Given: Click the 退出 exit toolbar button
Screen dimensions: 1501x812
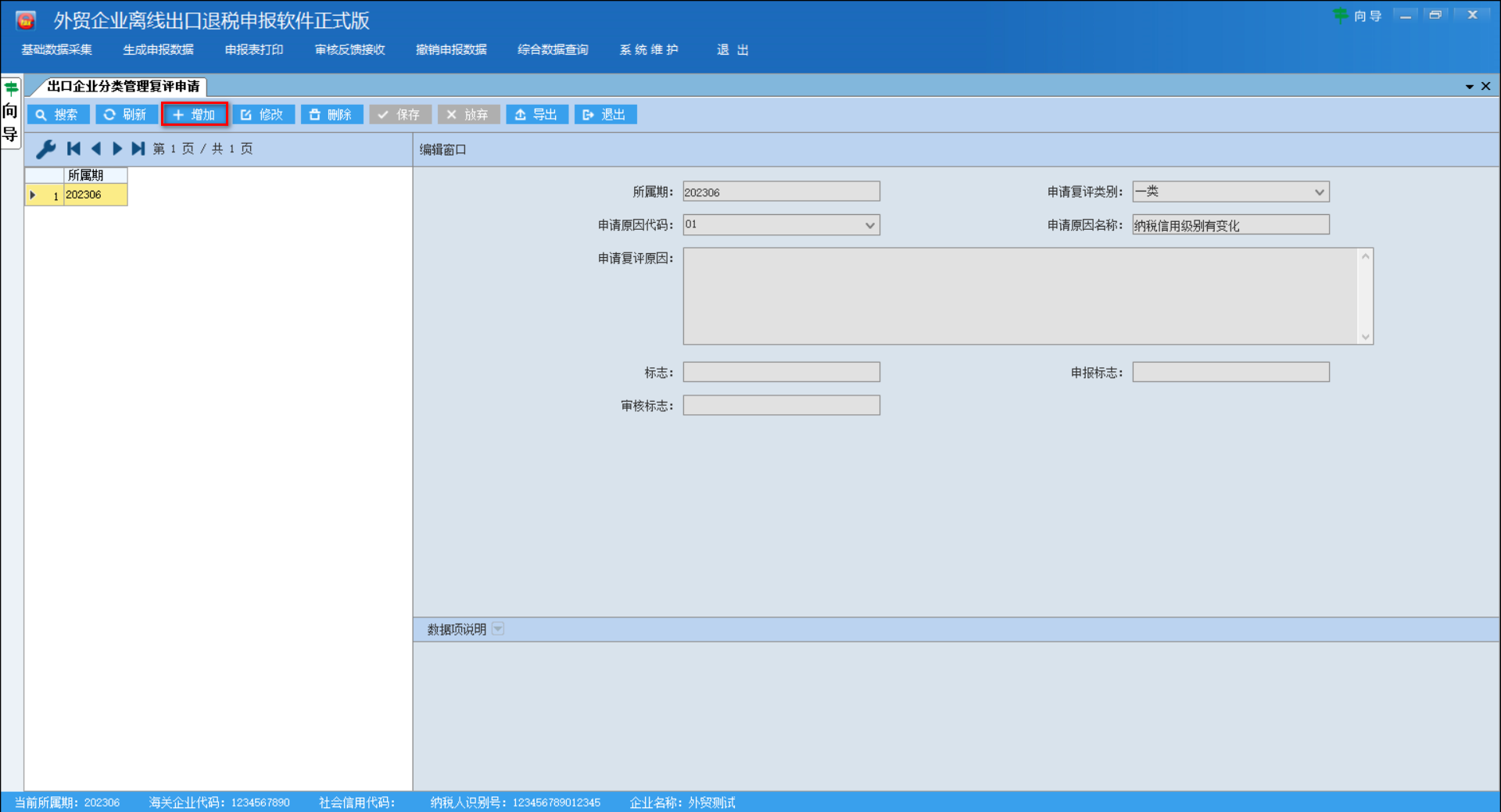Looking at the screenshot, I should (605, 115).
